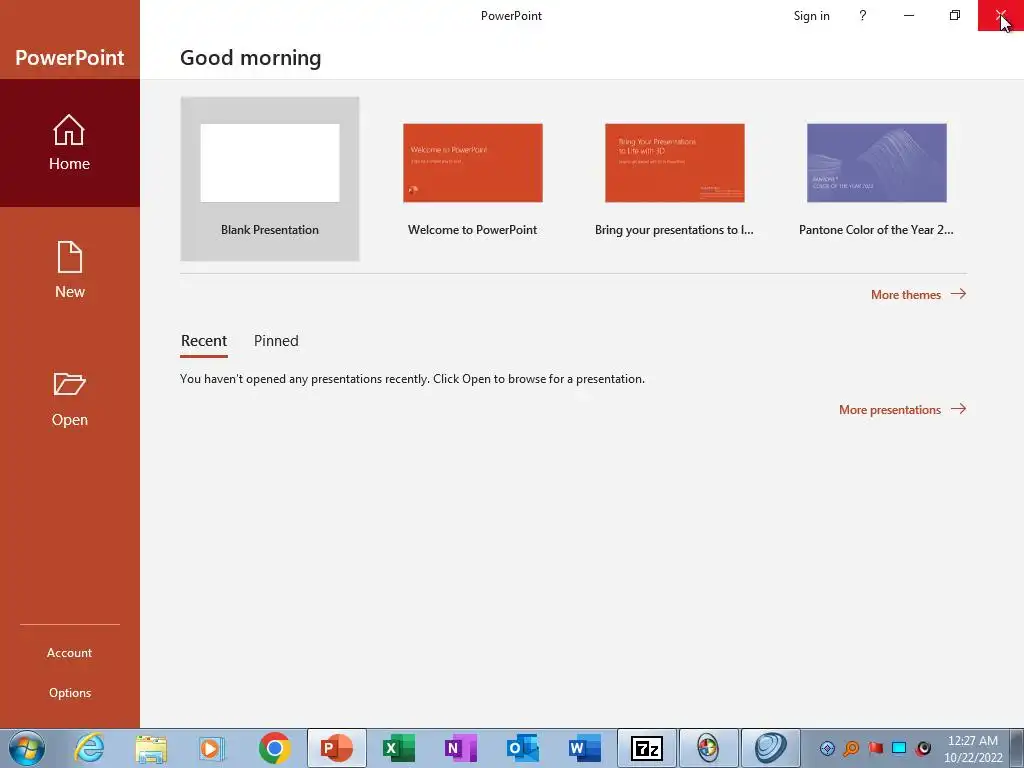This screenshot has height=768, width=1024.
Task: Minimize the PowerPoint window
Action: click(908, 16)
